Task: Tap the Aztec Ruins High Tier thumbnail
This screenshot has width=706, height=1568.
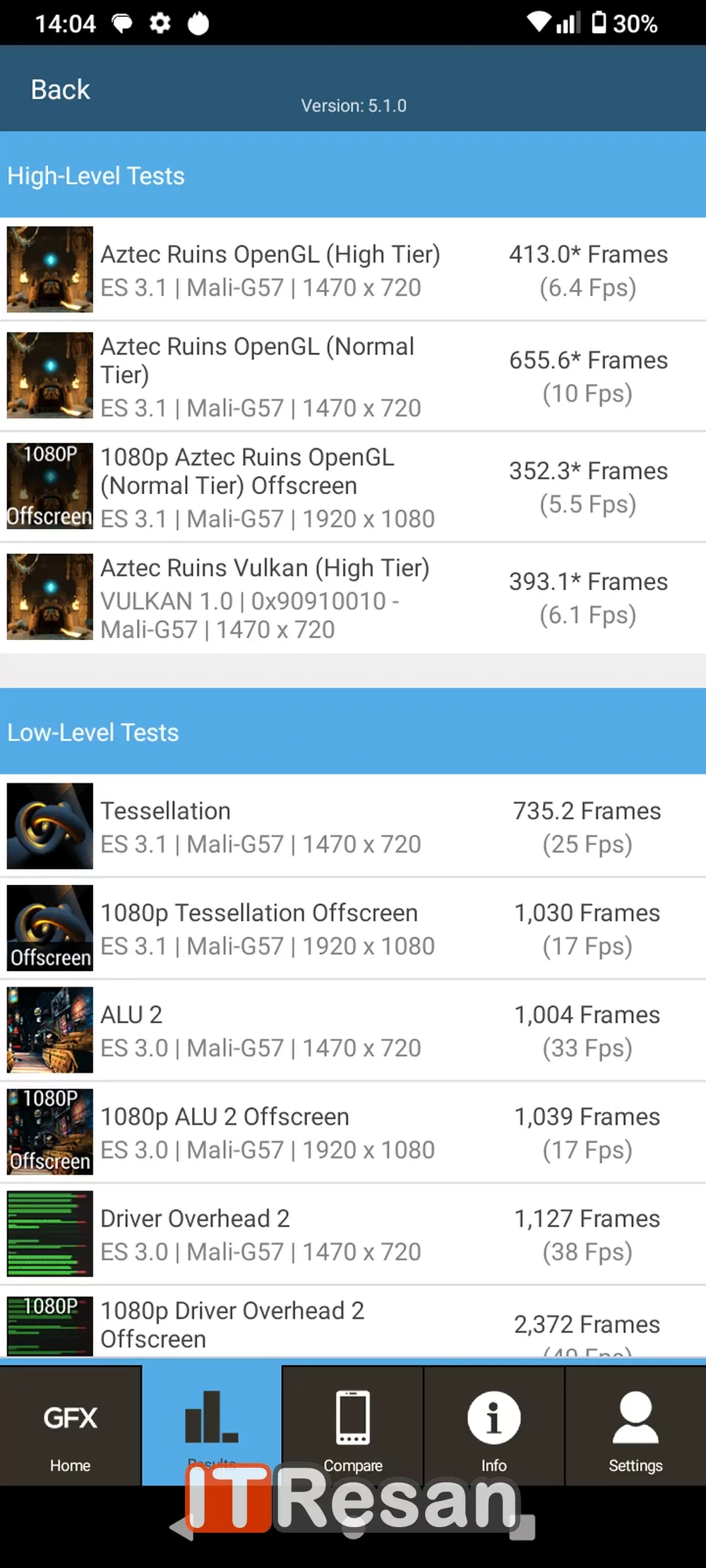Action: (50, 270)
